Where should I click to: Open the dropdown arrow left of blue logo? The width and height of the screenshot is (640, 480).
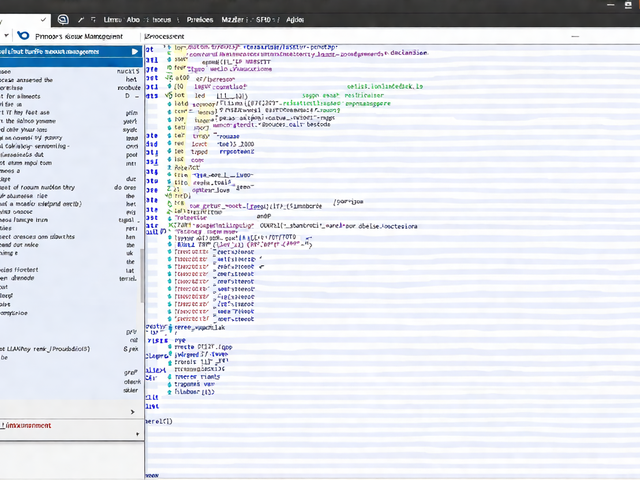(x=6, y=36)
